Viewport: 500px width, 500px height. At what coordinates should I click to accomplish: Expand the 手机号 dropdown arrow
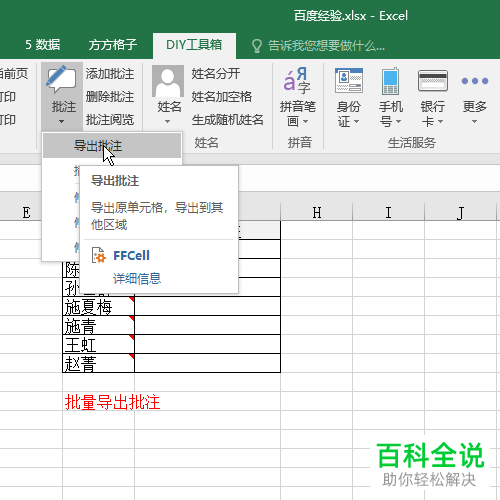[398, 122]
